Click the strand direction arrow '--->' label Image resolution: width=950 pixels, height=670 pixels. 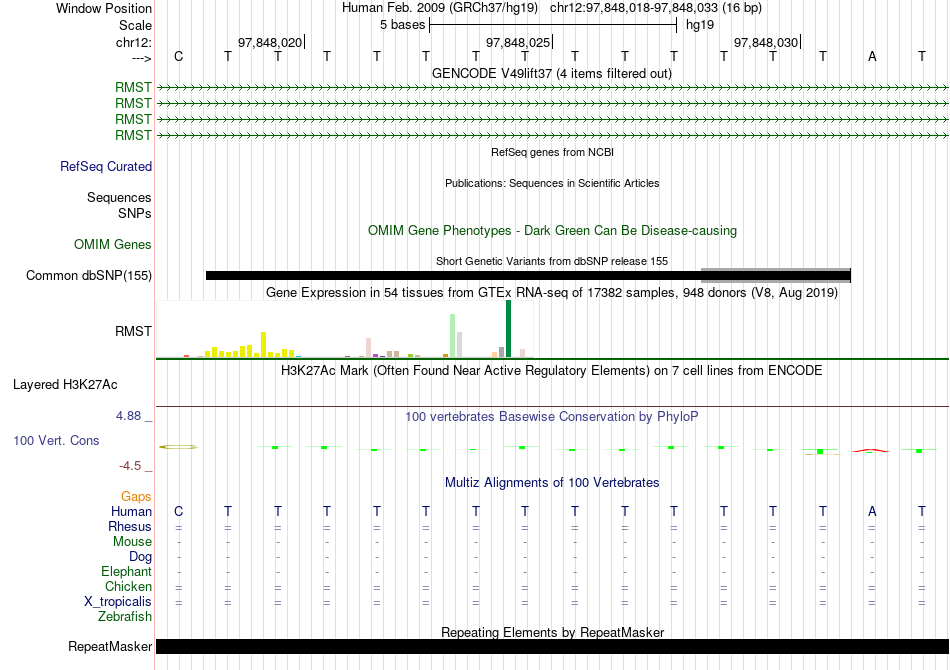point(142,58)
